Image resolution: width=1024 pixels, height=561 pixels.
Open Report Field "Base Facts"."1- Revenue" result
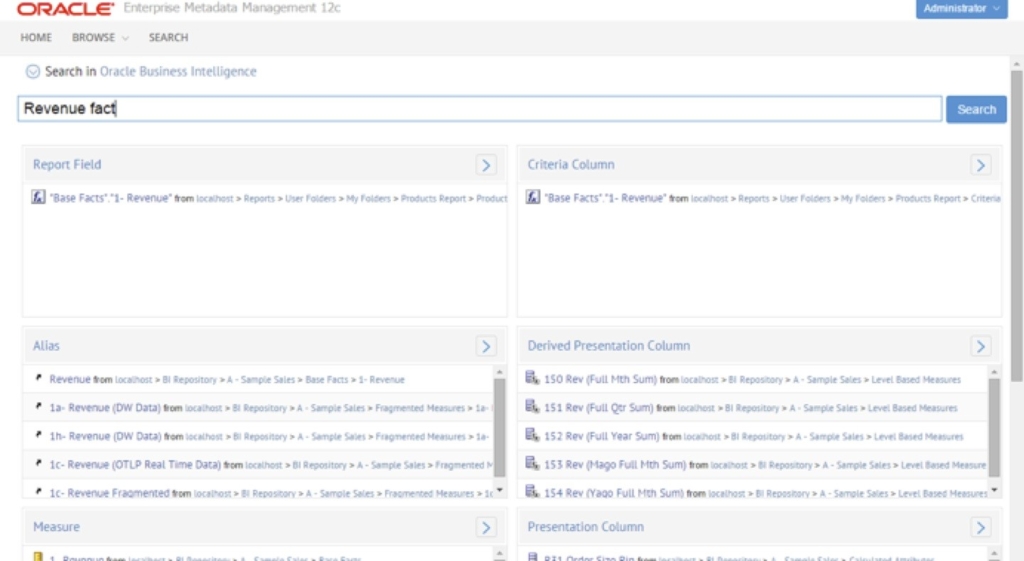point(110,198)
